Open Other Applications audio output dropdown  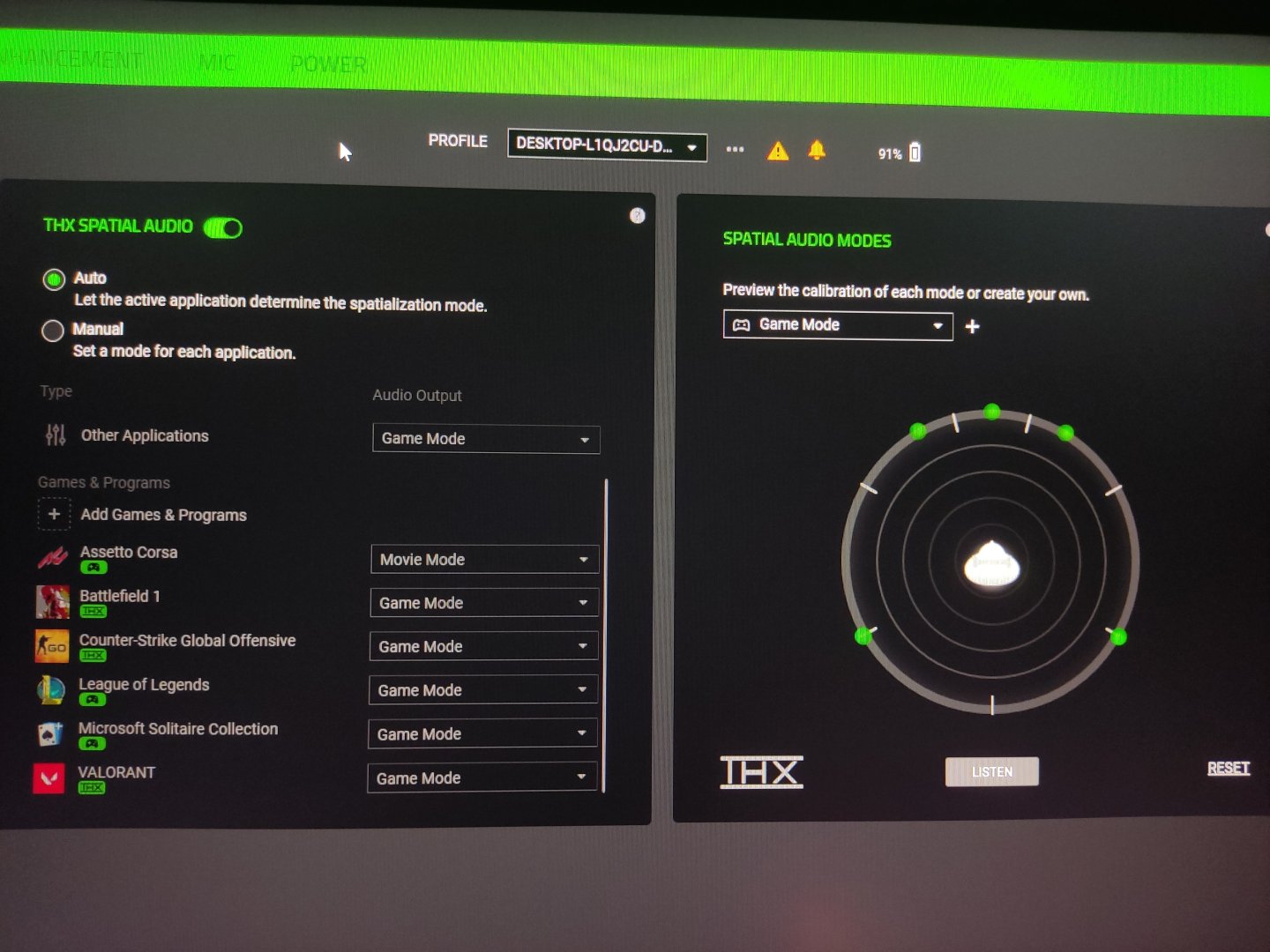(x=486, y=439)
